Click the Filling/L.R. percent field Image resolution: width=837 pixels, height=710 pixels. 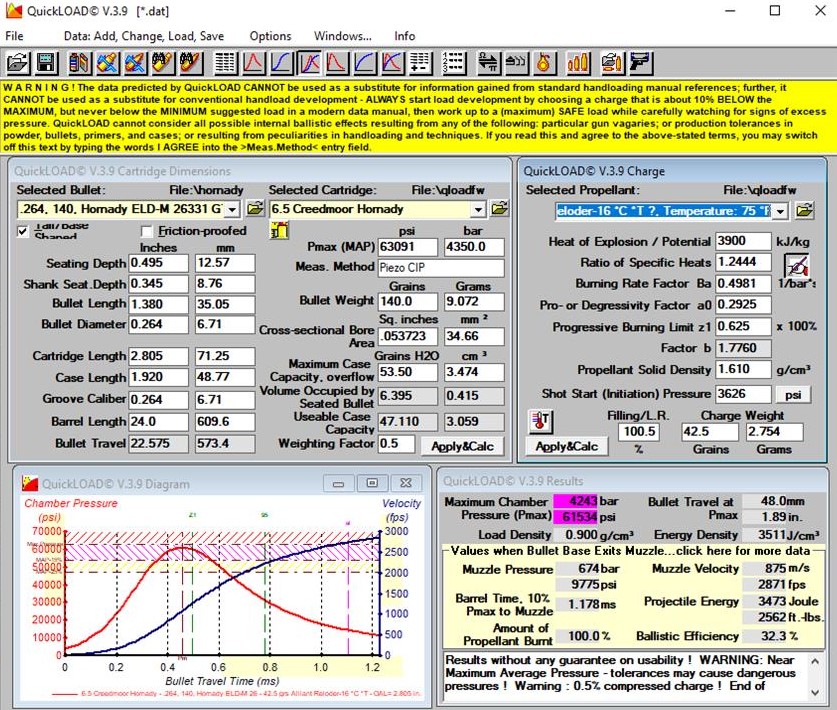click(638, 432)
